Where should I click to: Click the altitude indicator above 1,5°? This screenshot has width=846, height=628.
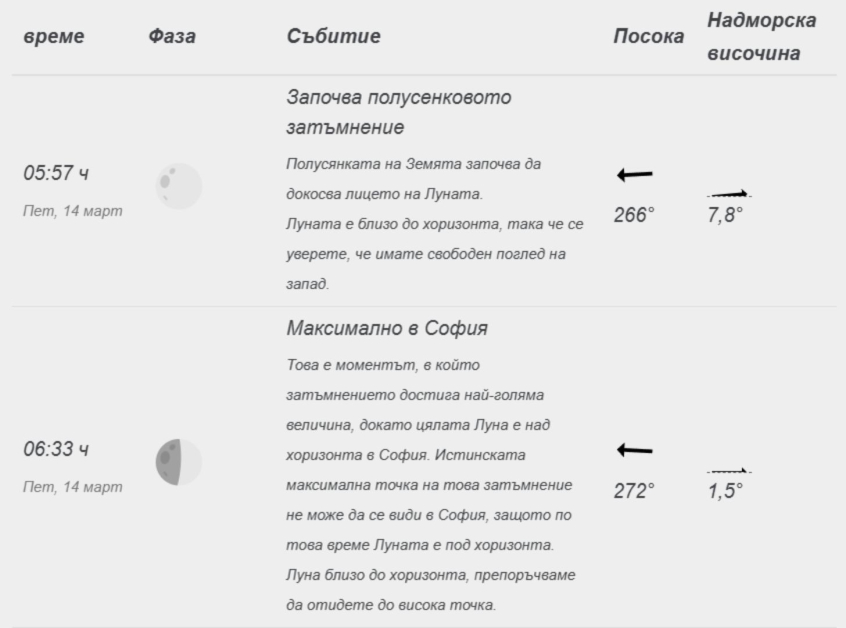pyautogui.click(x=729, y=471)
